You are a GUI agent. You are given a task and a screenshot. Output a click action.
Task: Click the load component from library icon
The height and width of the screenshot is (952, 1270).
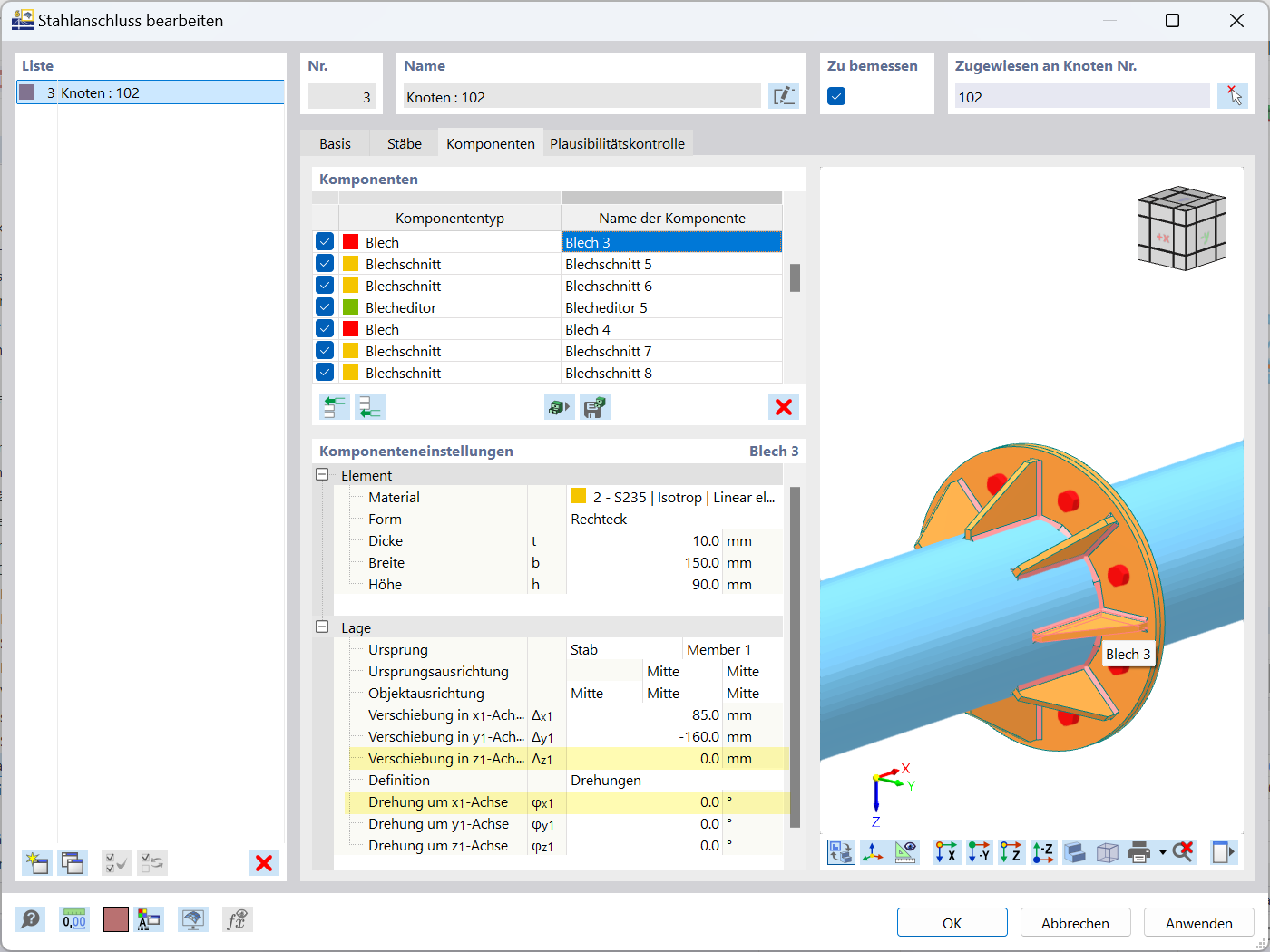[560, 407]
